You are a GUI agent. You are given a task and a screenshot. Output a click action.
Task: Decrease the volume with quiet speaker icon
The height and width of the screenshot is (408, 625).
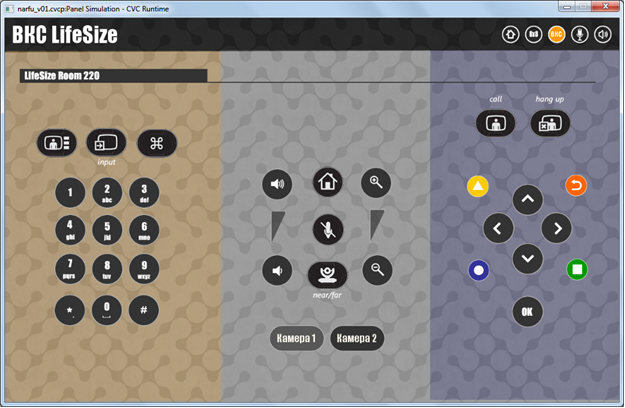tap(277, 271)
